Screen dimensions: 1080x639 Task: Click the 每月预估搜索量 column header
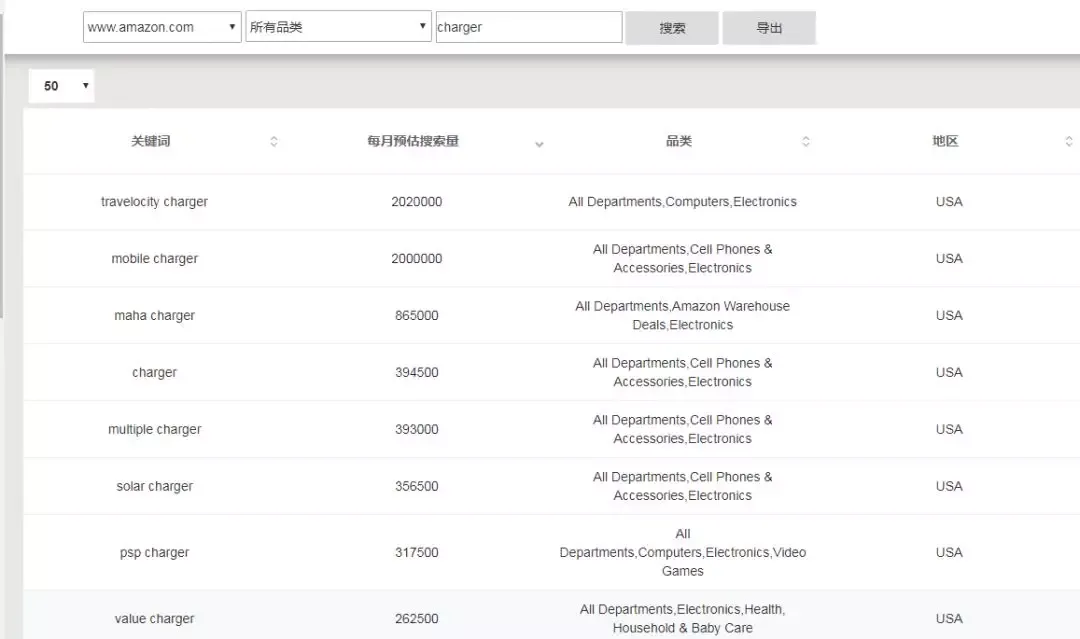(x=413, y=141)
